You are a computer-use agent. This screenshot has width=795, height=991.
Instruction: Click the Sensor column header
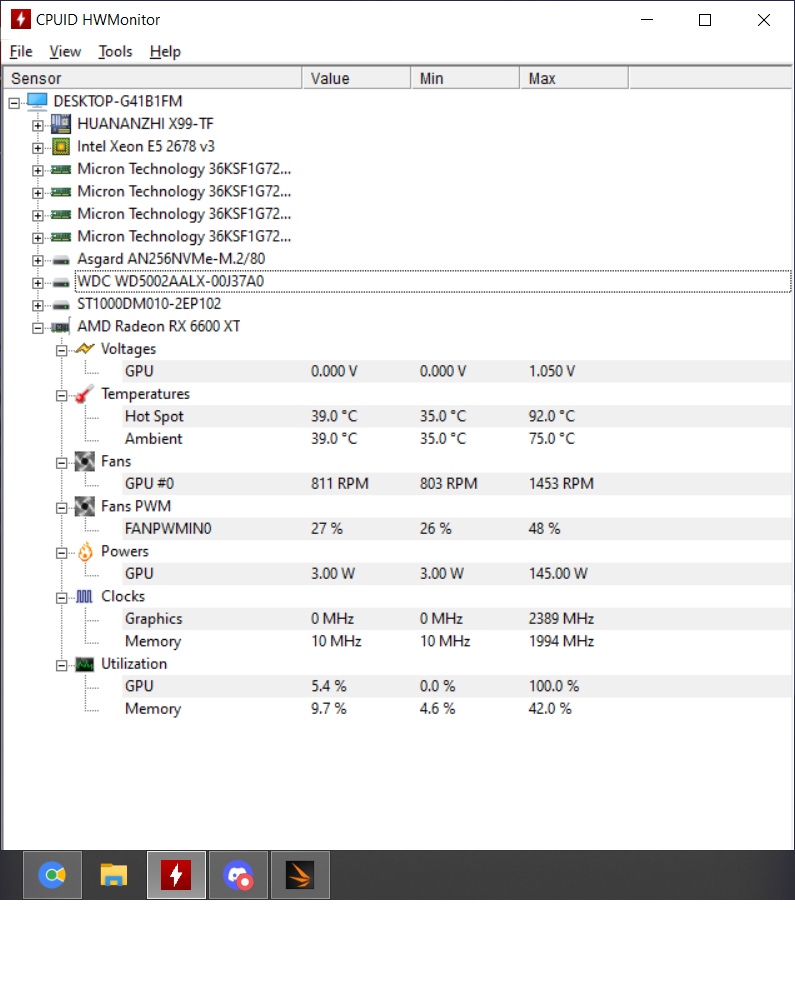[x=153, y=78]
